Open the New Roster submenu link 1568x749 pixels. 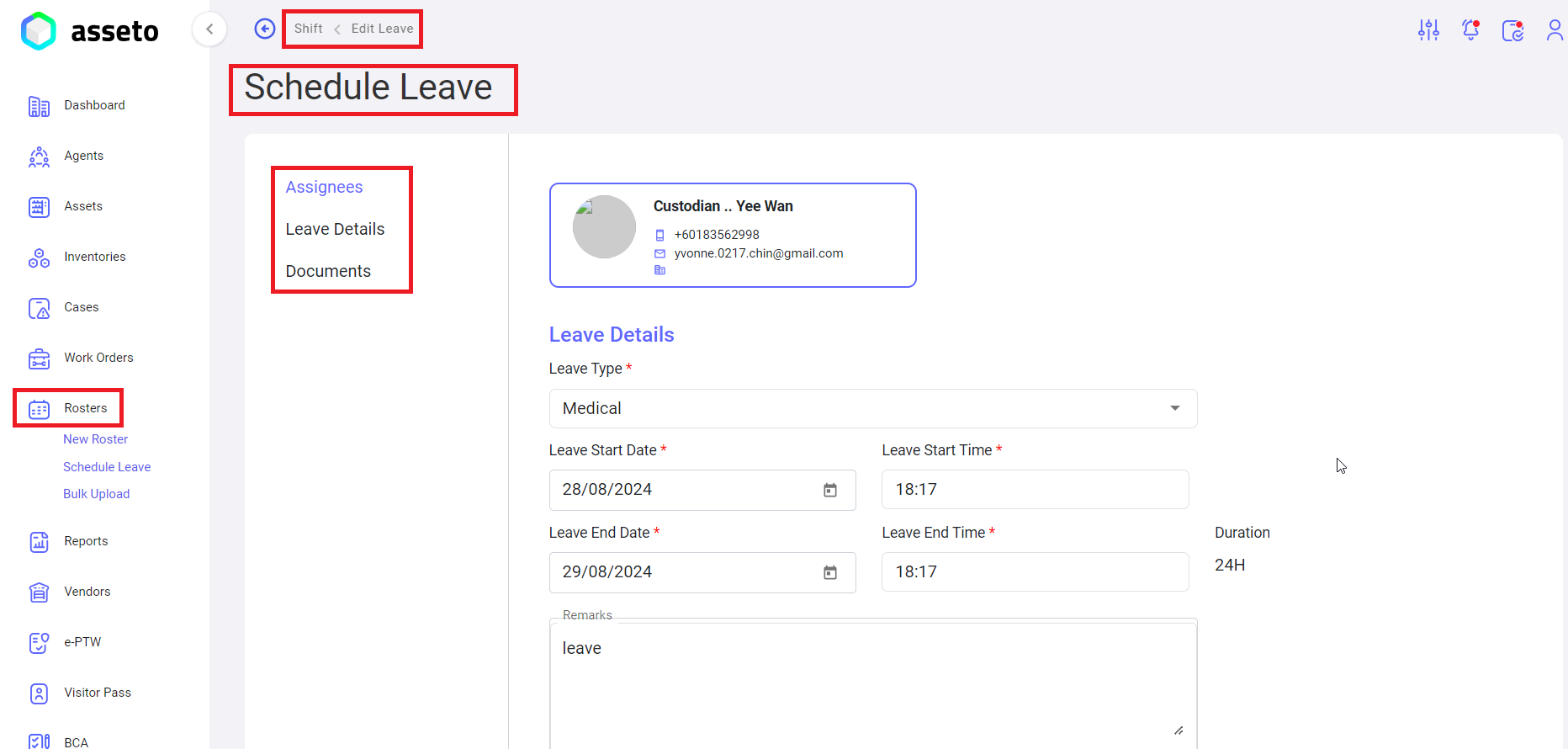95,439
